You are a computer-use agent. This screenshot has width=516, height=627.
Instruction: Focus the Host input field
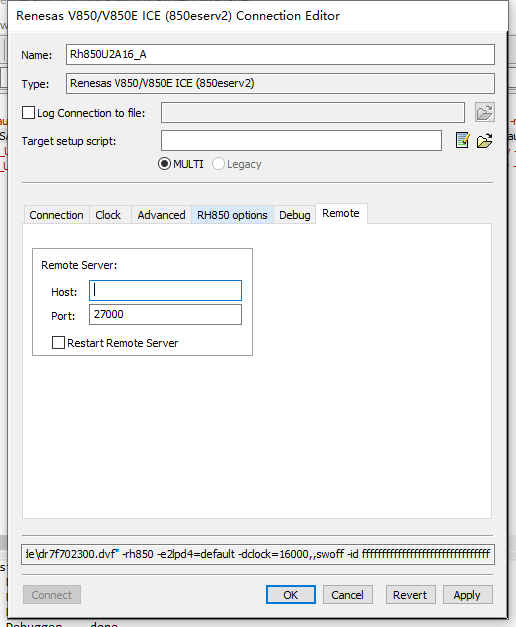[x=165, y=291]
